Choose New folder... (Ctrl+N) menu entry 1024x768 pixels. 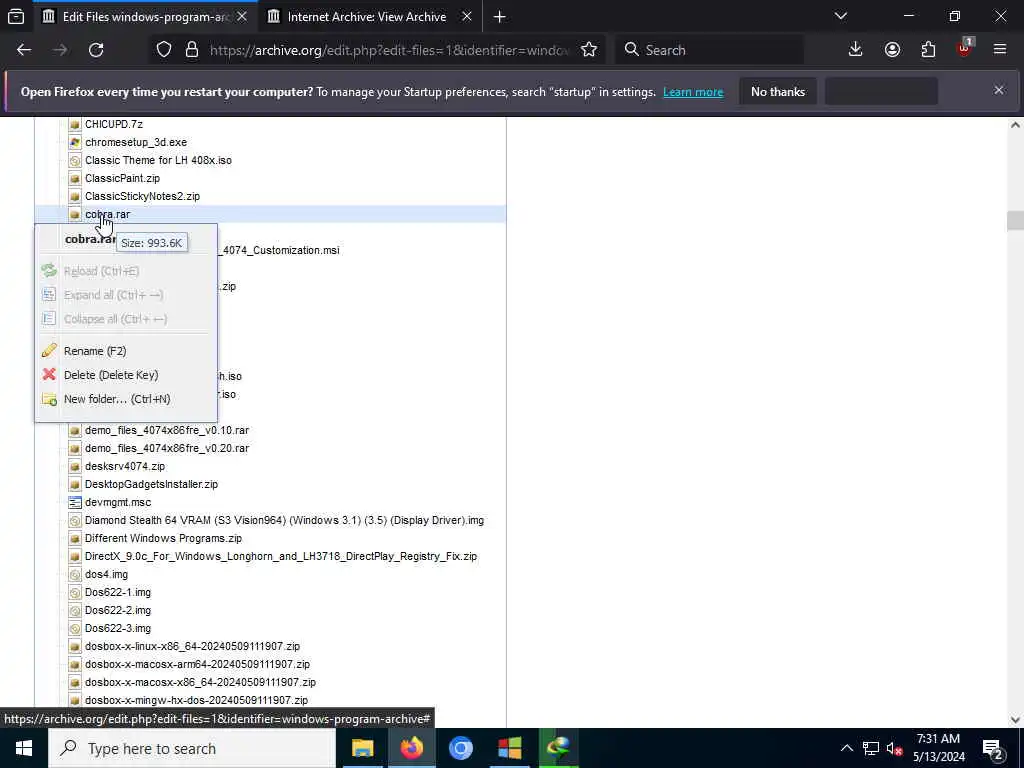point(117,399)
